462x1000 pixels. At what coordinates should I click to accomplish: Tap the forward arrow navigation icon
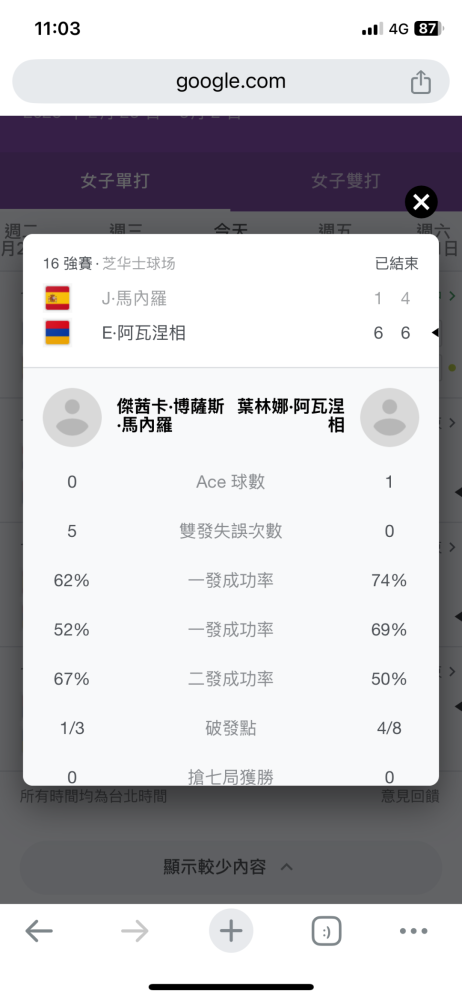click(135, 931)
